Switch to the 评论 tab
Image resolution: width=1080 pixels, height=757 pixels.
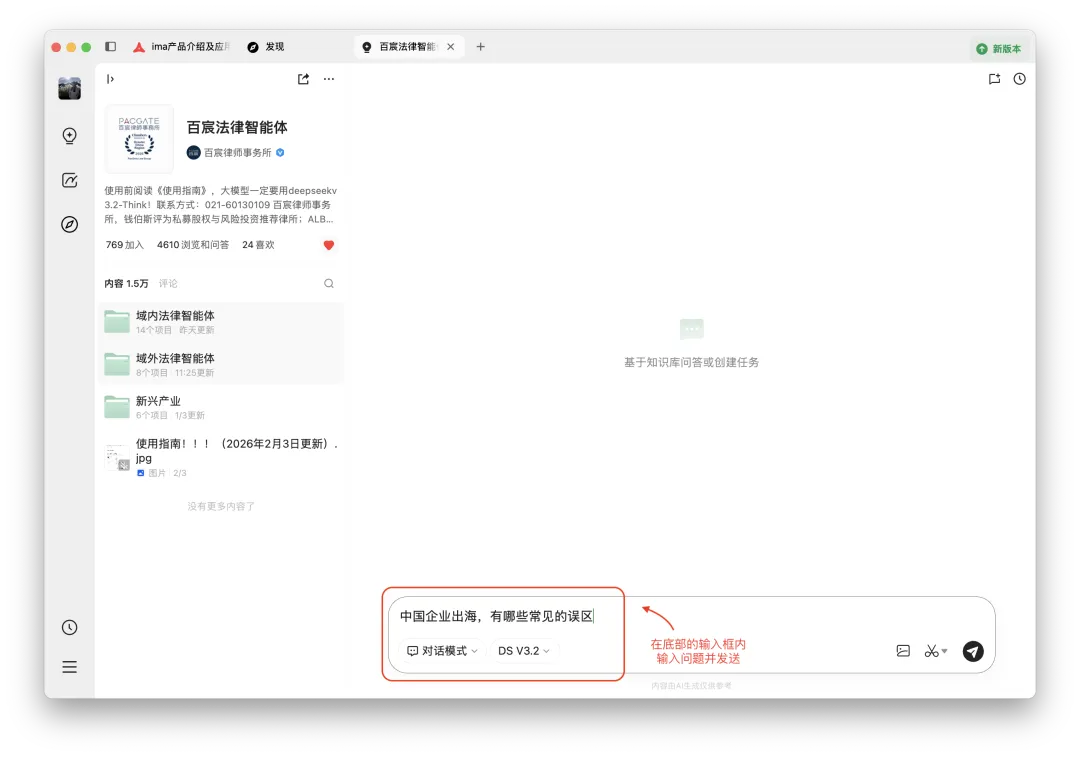[x=168, y=284]
